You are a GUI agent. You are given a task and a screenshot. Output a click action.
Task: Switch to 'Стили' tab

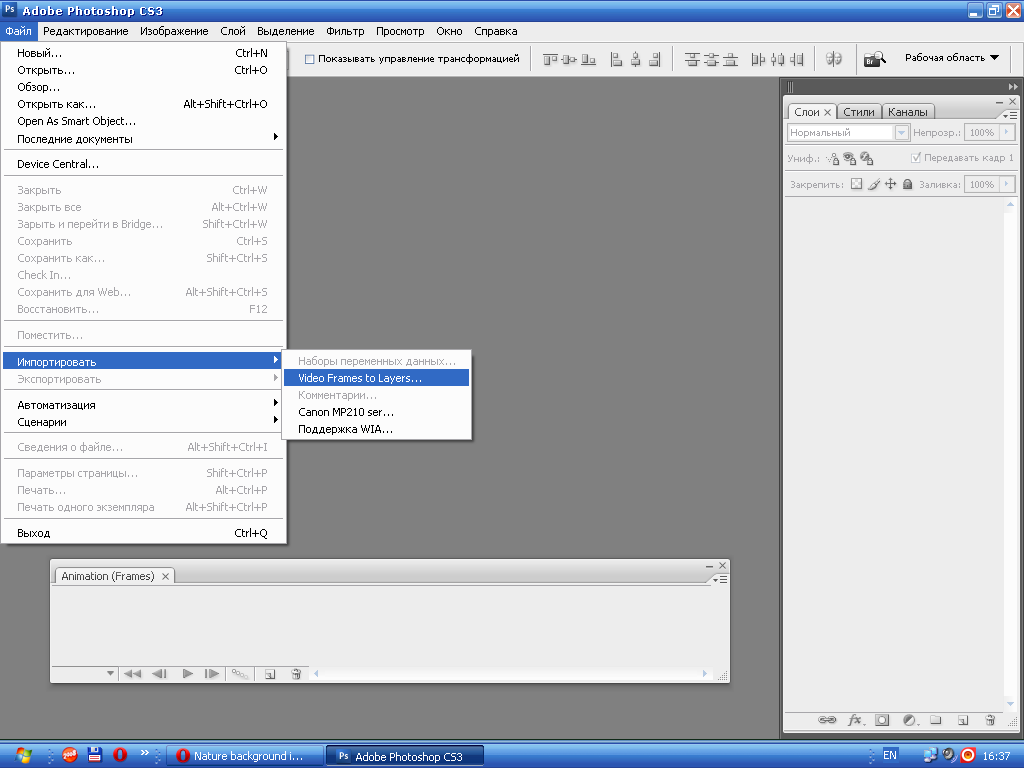[858, 112]
